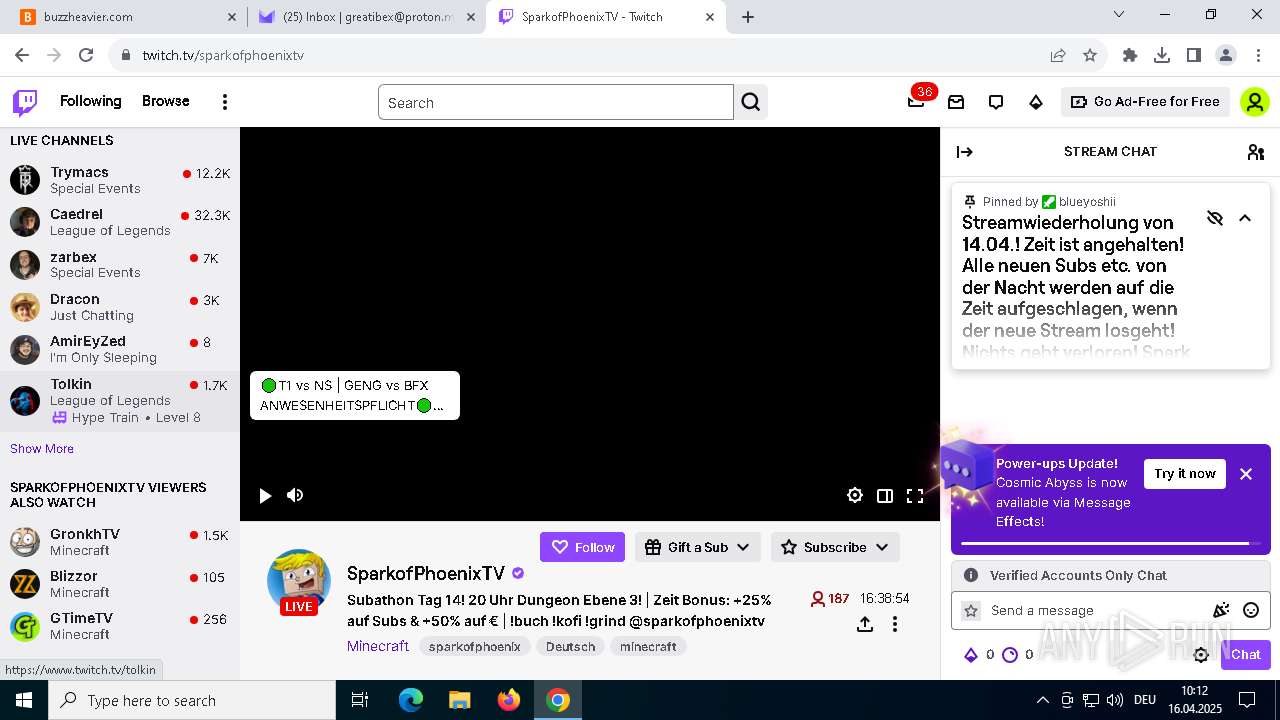Open GronkhTV channel
1280x720 pixels.
coord(120,542)
